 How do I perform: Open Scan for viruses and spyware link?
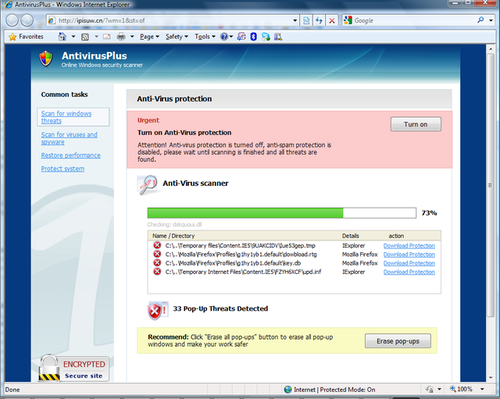(x=69, y=138)
